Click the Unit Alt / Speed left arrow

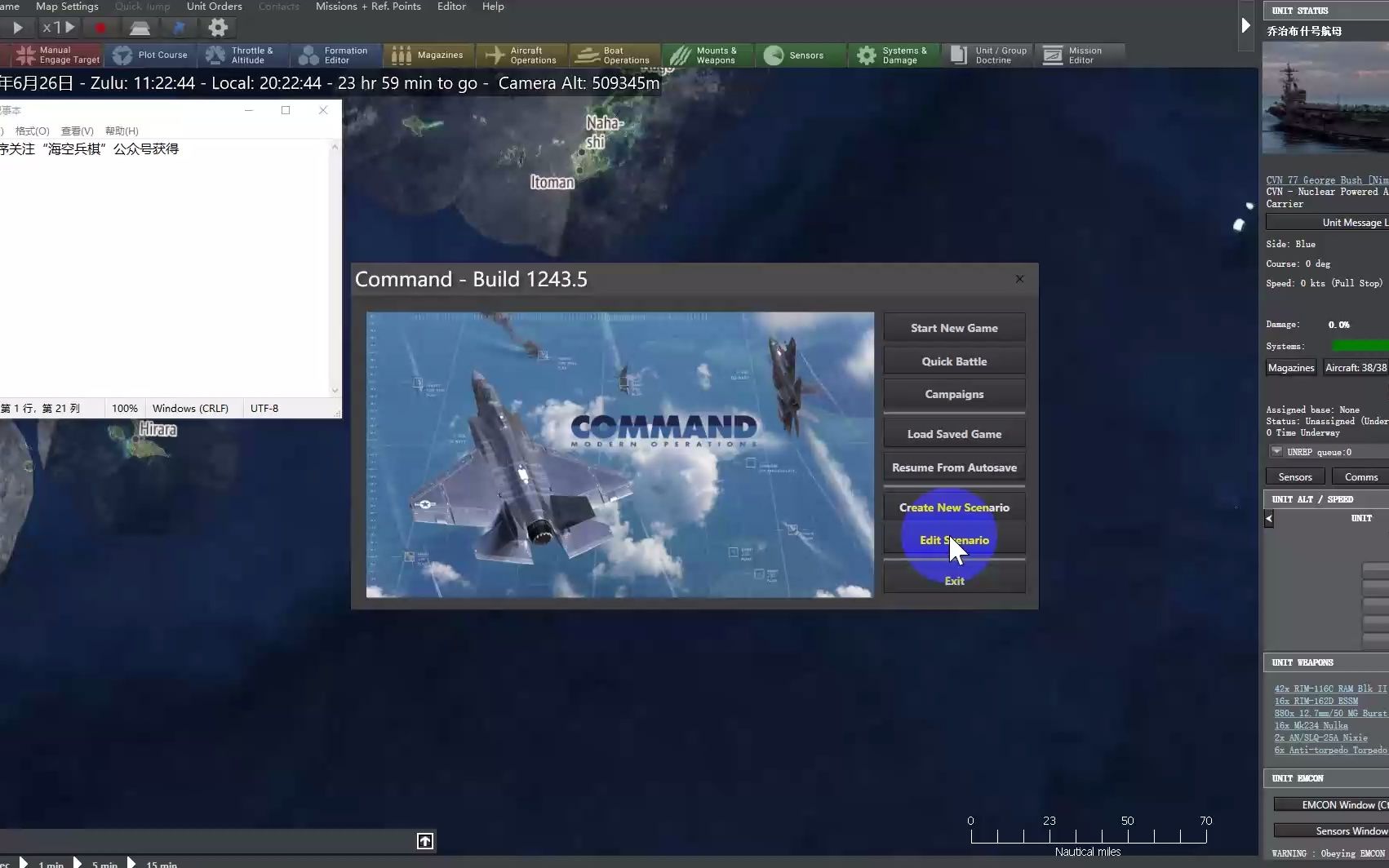tap(1269, 518)
